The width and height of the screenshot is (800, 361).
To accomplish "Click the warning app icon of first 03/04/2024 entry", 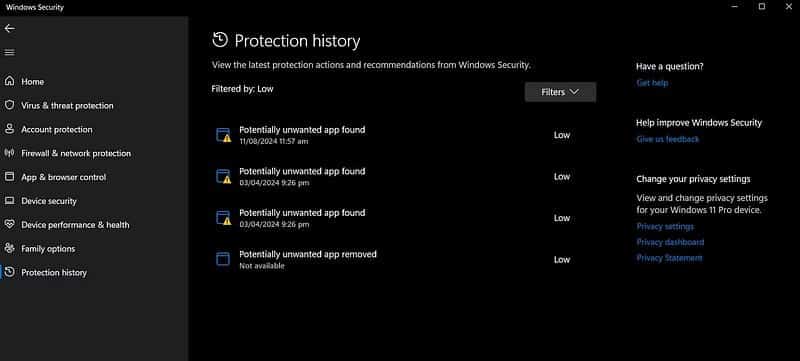I will point(223,176).
